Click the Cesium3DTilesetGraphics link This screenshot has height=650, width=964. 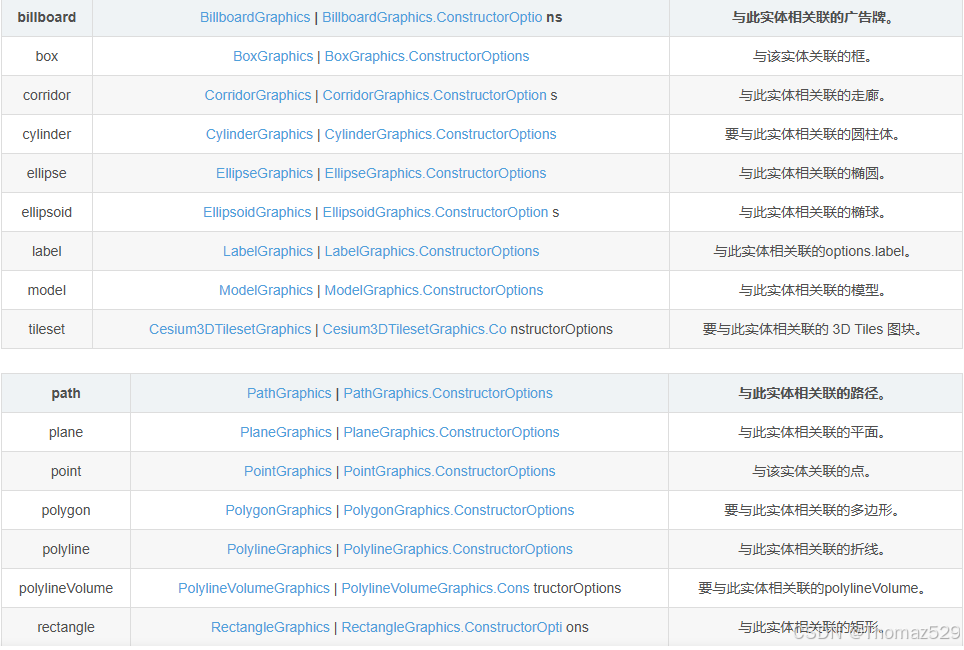point(230,329)
